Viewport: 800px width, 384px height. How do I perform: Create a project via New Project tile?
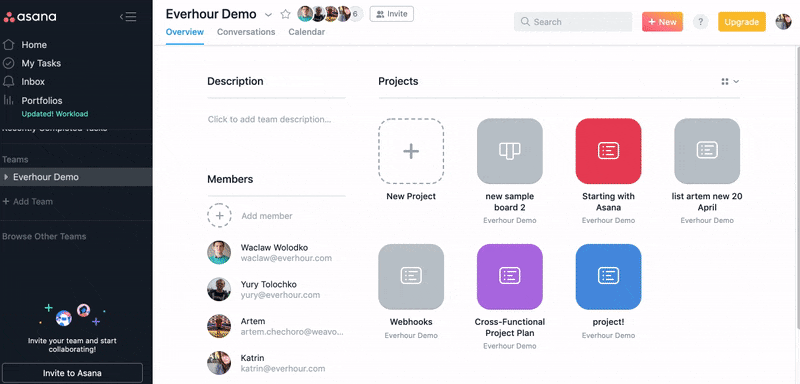411,151
